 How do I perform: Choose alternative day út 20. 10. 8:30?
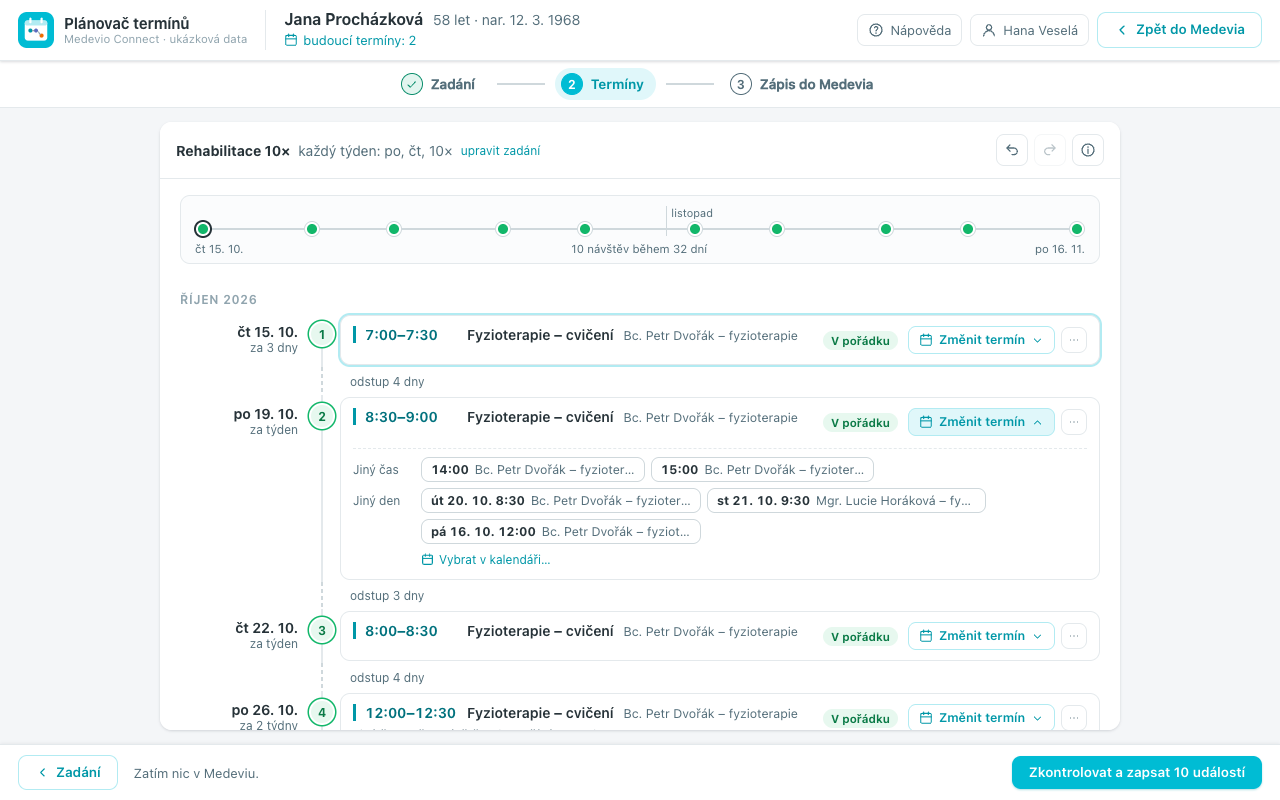tap(561, 501)
